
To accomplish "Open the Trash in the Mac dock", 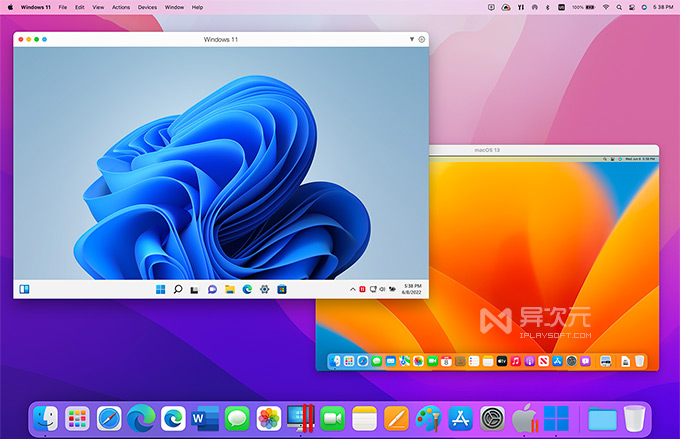I will tap(634, 419).
